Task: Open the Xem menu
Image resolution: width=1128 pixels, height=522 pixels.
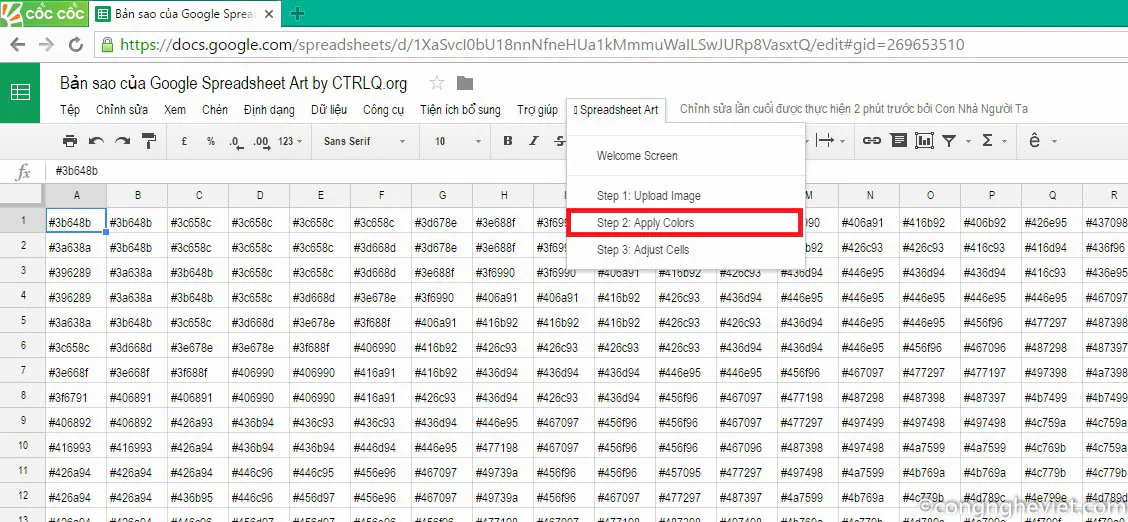Action: click(175, 109)
